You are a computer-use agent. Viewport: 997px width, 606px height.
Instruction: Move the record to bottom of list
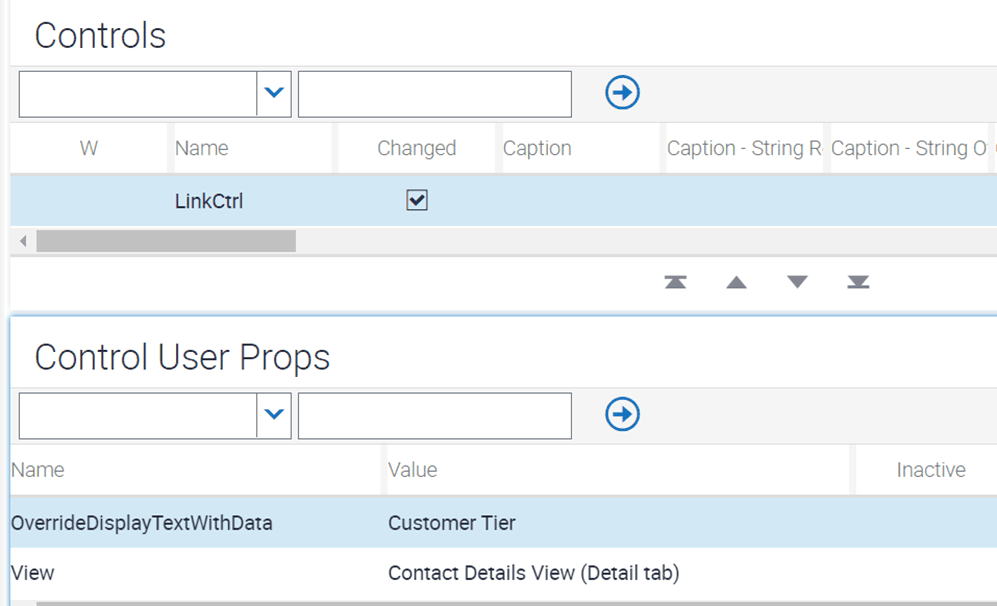[x=858, y=282]
